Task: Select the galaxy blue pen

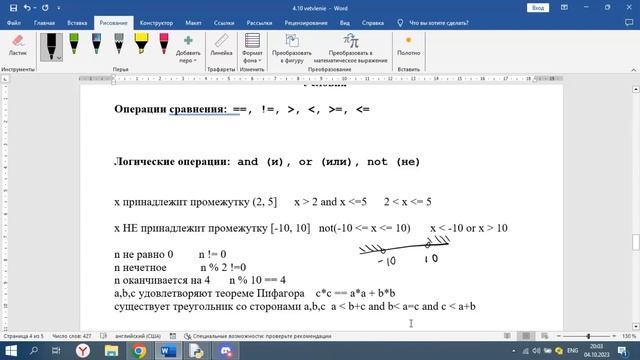Action: click(x=96, y=44)
